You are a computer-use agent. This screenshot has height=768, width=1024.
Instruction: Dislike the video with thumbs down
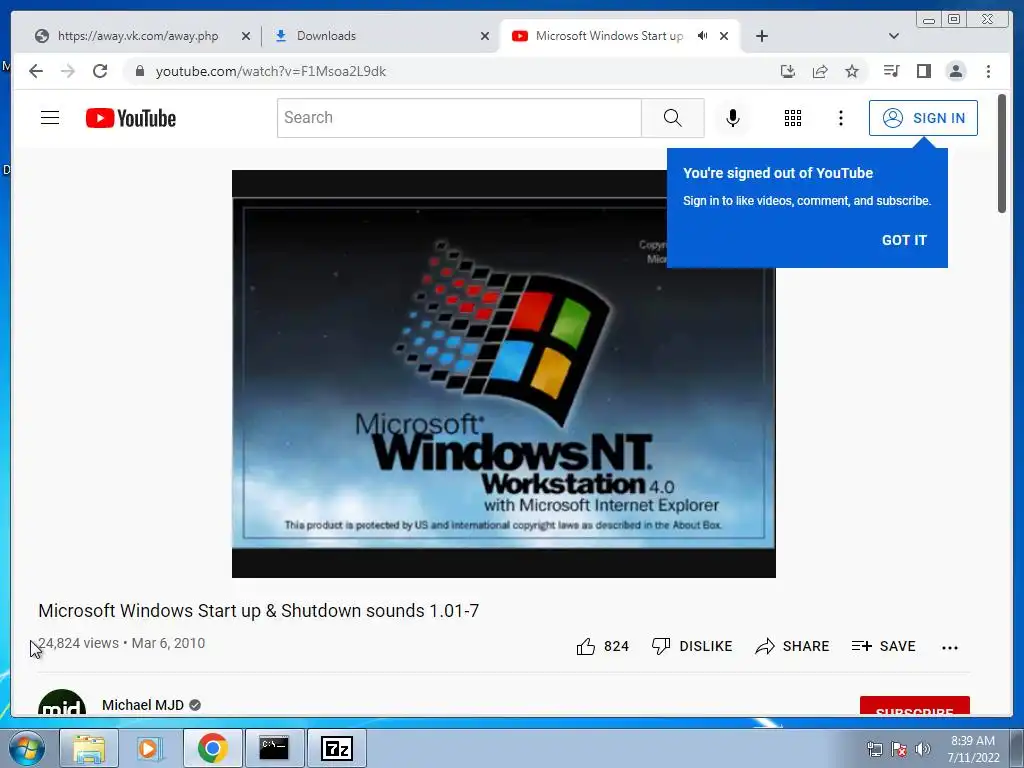[x=692, y=646]
